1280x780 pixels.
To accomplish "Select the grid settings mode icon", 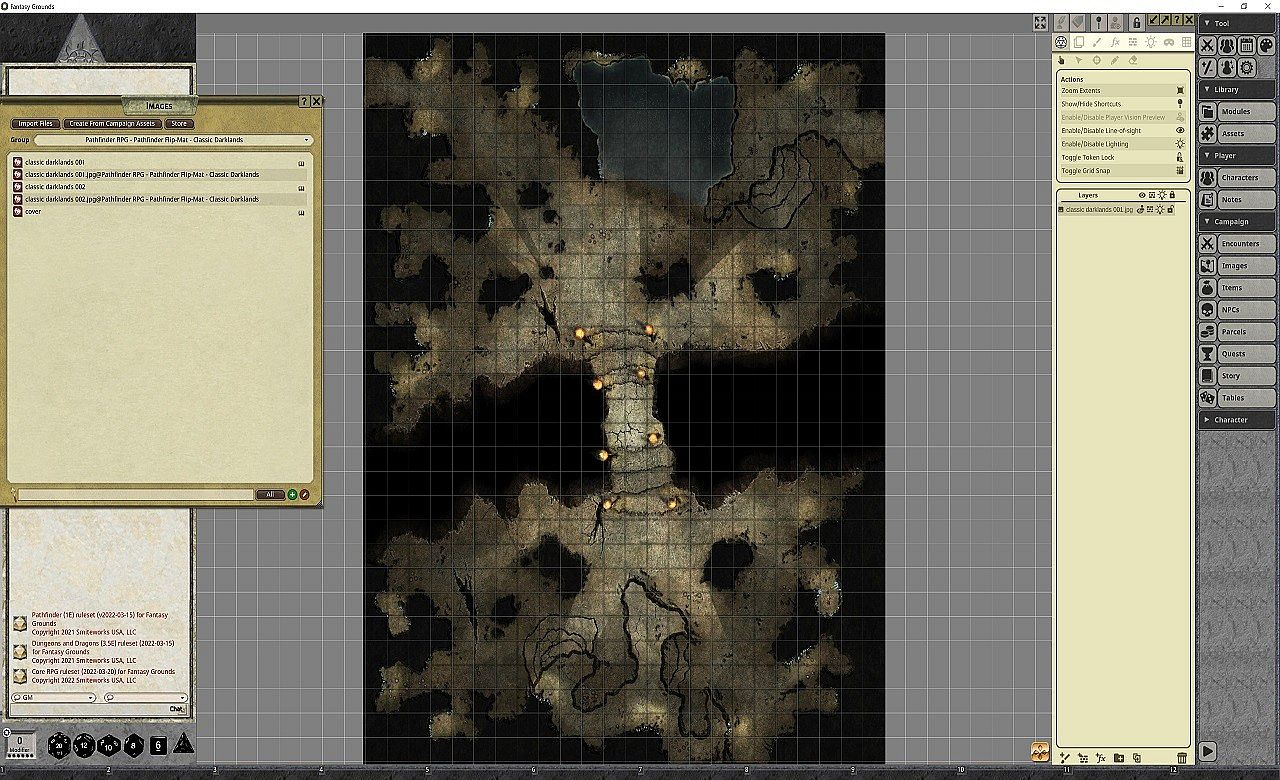I will (1187, 42).
